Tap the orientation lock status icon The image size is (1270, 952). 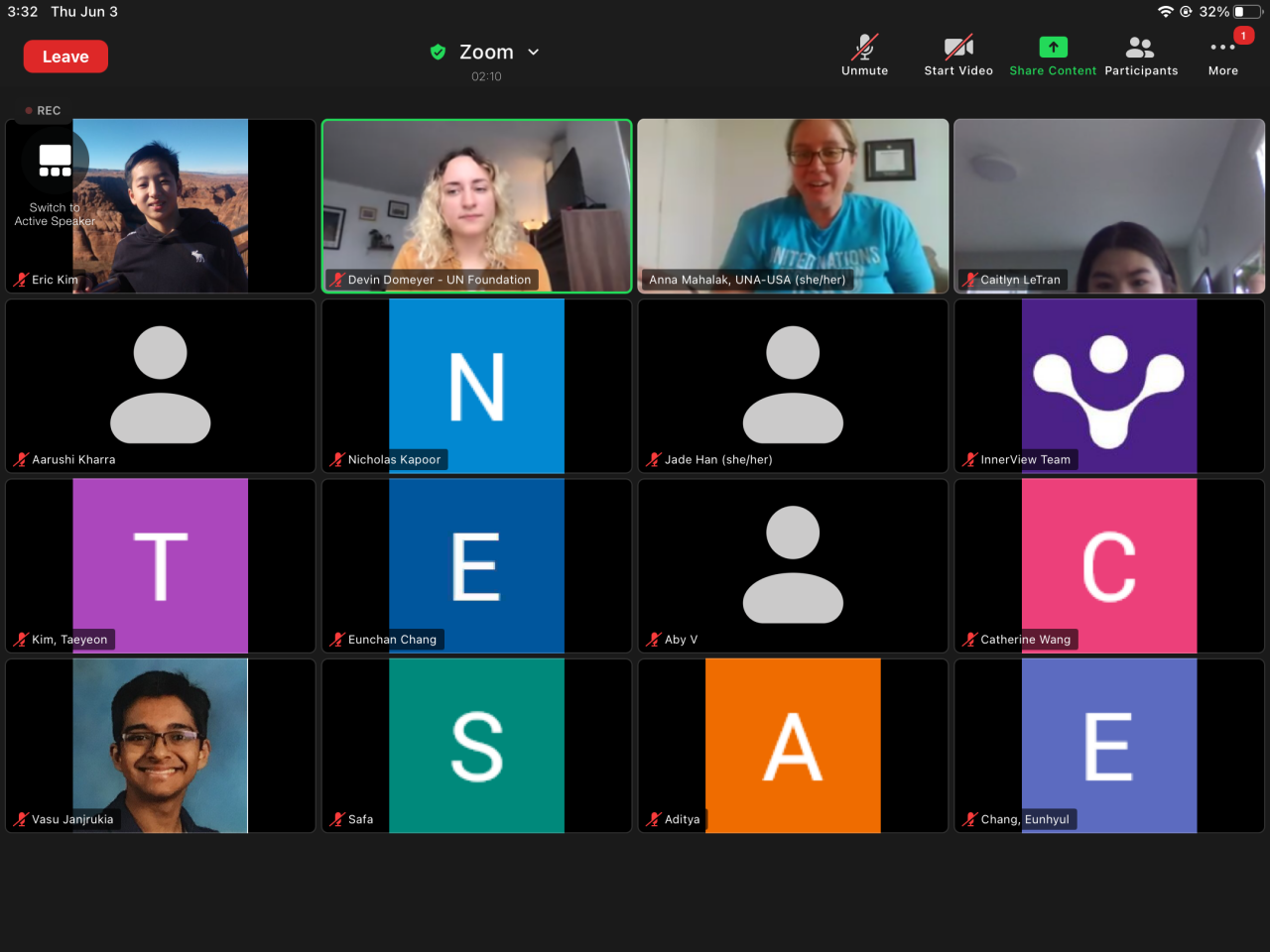pyautogui.click(x=1186, y=12)
